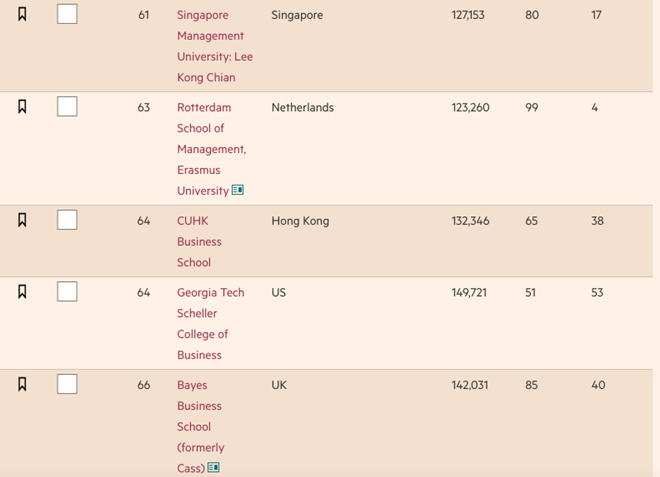Click profile icon beside formerly Cass
Screen dimensions: 660x477
(213, 467)
